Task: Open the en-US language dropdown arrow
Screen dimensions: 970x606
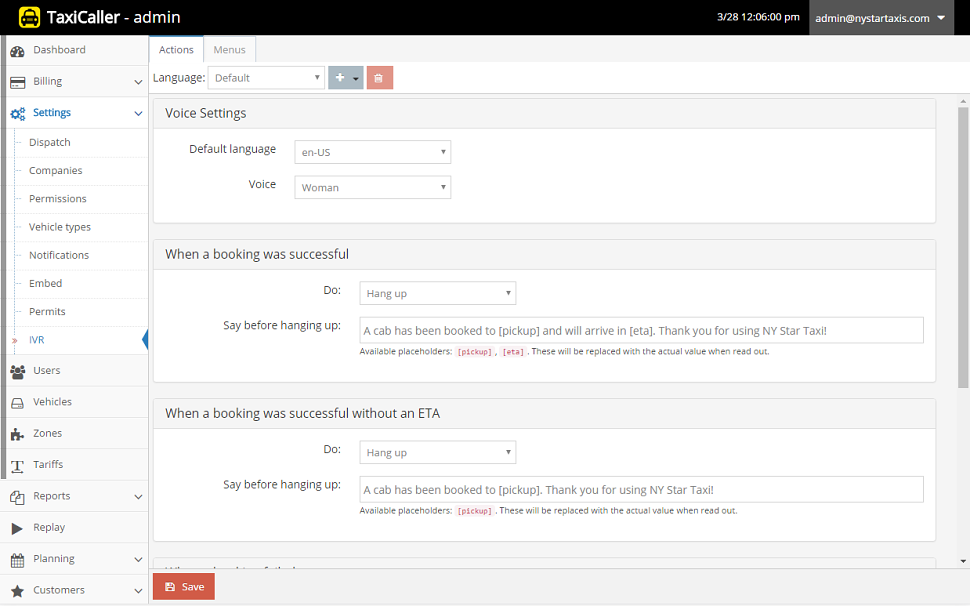Action: [x=443, y=151]
